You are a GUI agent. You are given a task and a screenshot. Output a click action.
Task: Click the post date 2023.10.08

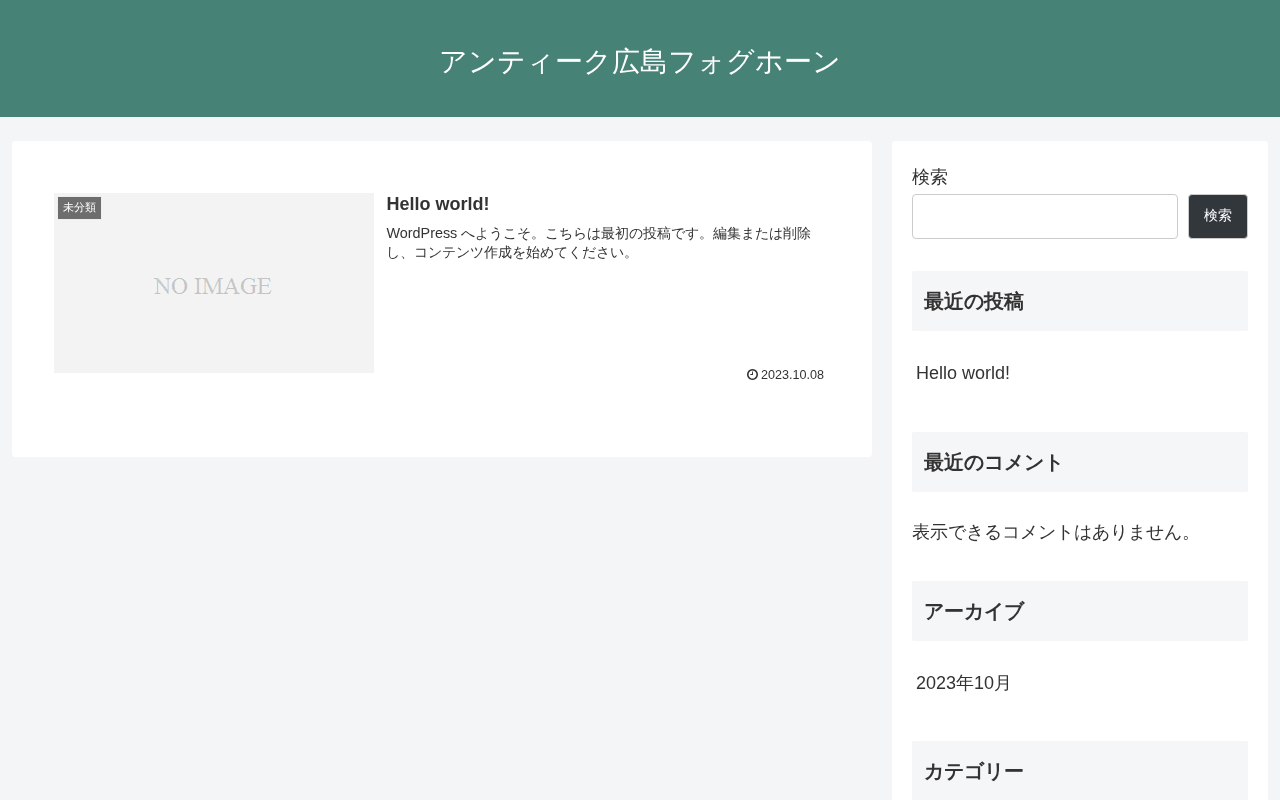pyautogui.click(x=792, y=375)
